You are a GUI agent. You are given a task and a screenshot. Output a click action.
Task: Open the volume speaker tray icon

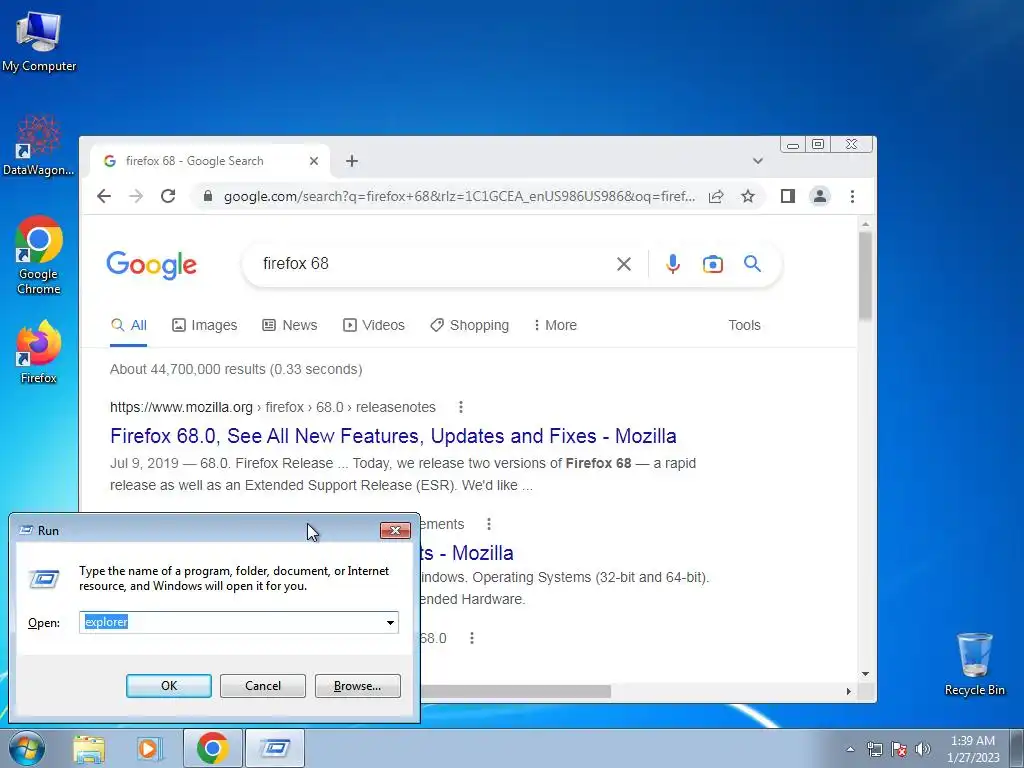pos(923,749)
